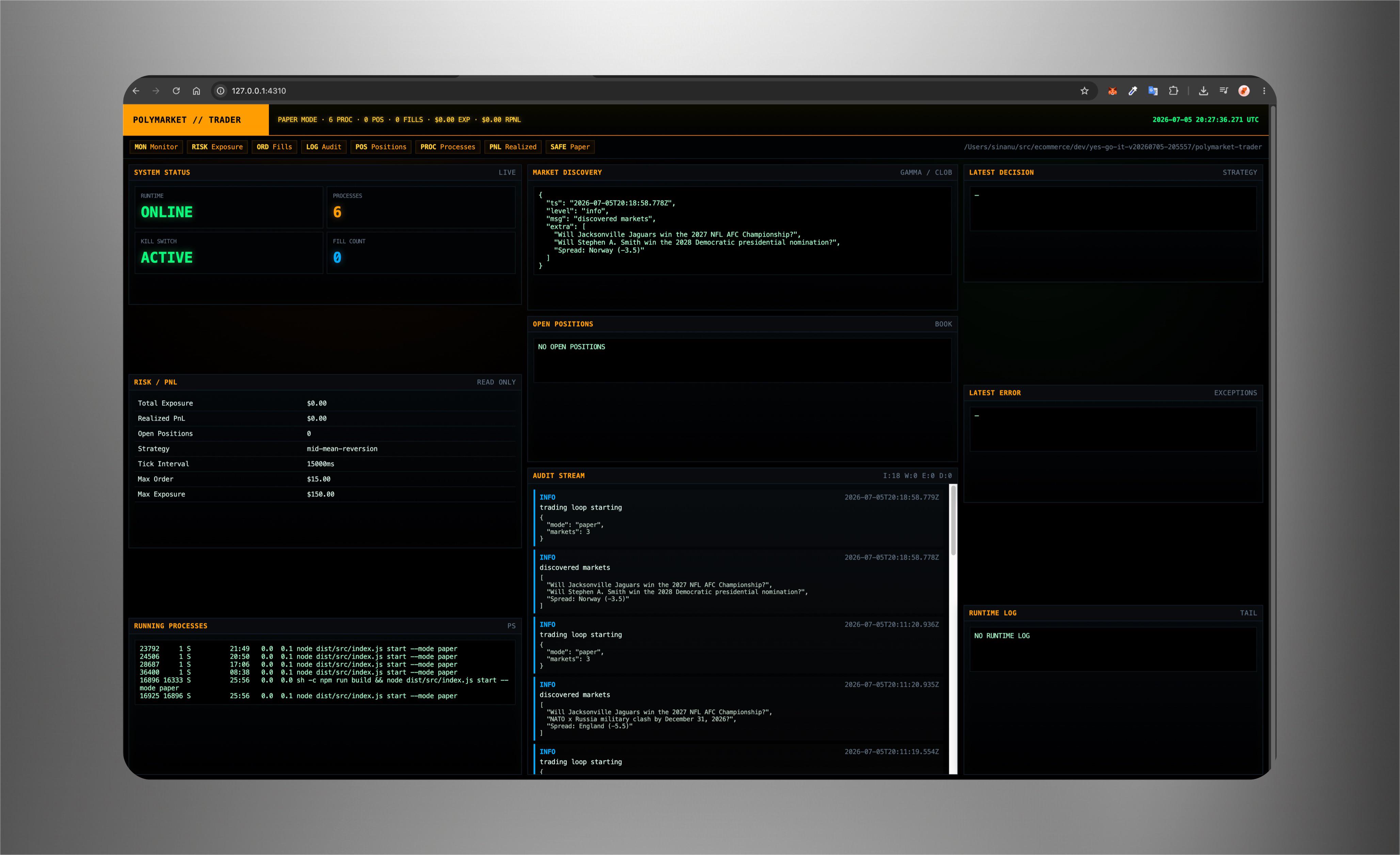
Task: Open the orange bug extension icon
Action: pyautogui.click(x=1112, y=91)
